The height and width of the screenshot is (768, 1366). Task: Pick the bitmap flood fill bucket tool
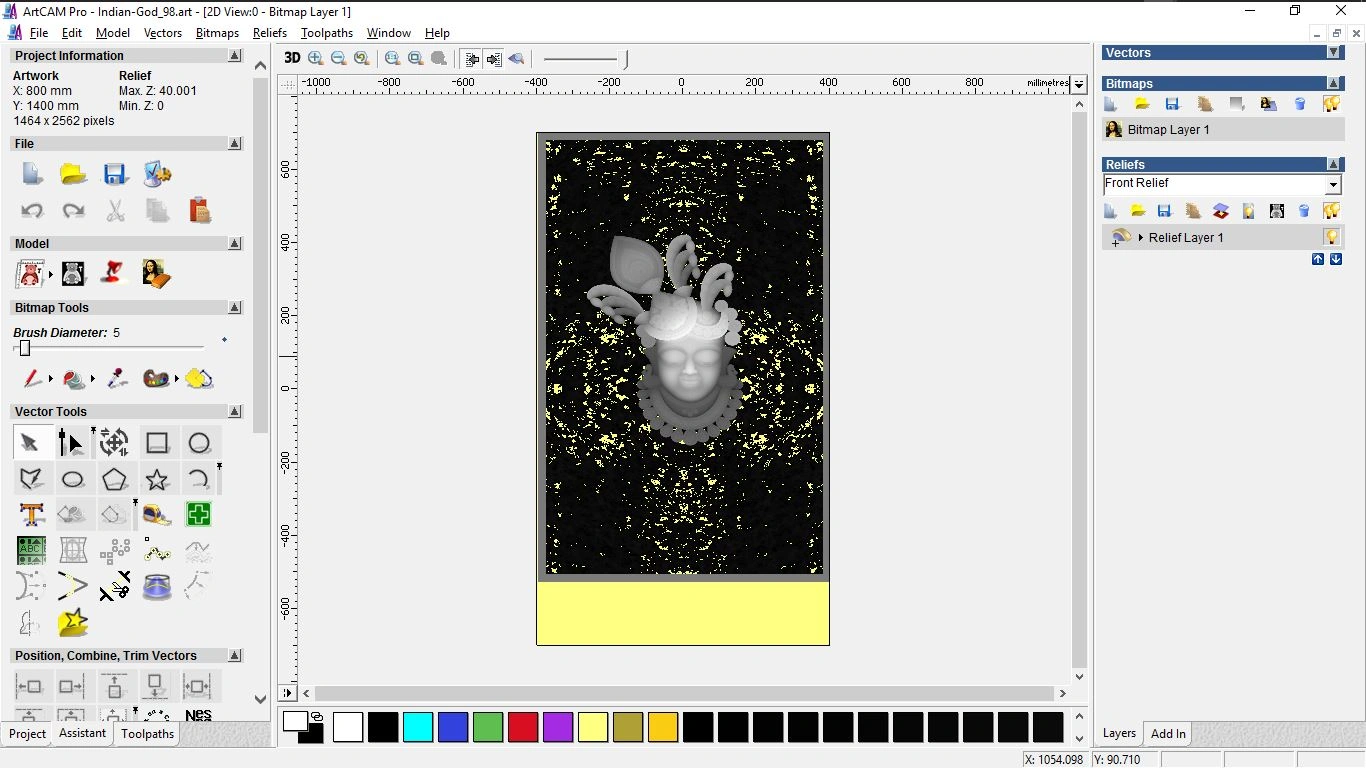(74, 379)
